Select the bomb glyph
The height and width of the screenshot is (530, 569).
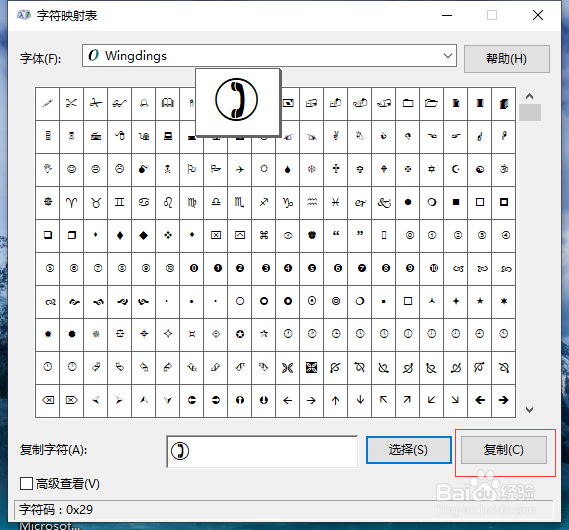click(x=144, y=170)
